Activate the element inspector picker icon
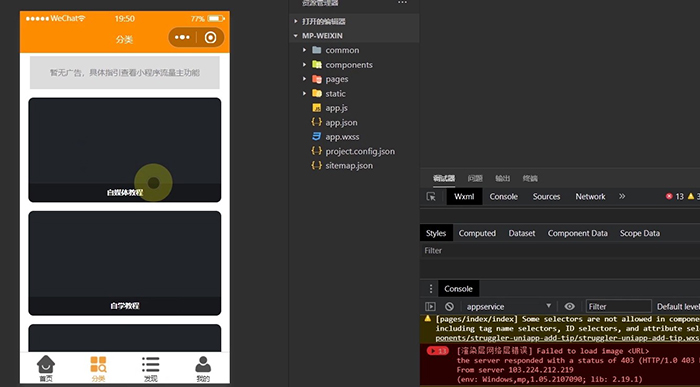Image resolution: width=700 pixels, height=387 pixels. click(x=431, y=196)
